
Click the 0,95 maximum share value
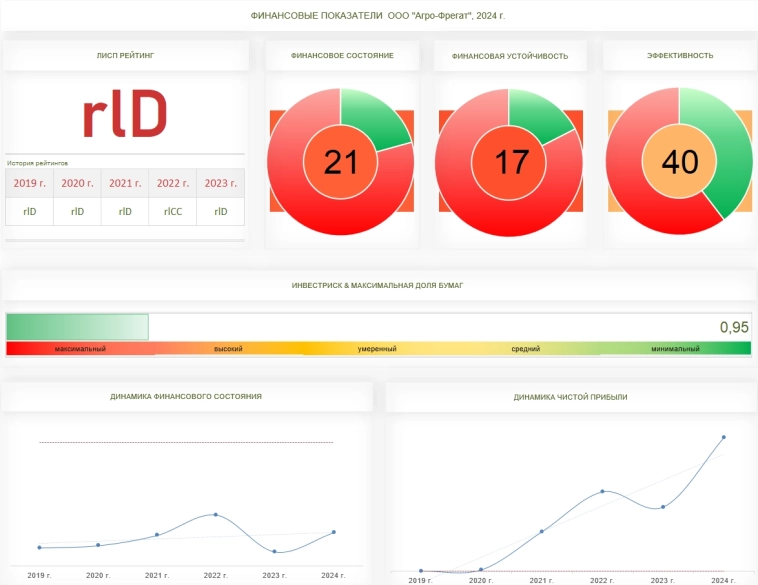(x=734, y=327)
